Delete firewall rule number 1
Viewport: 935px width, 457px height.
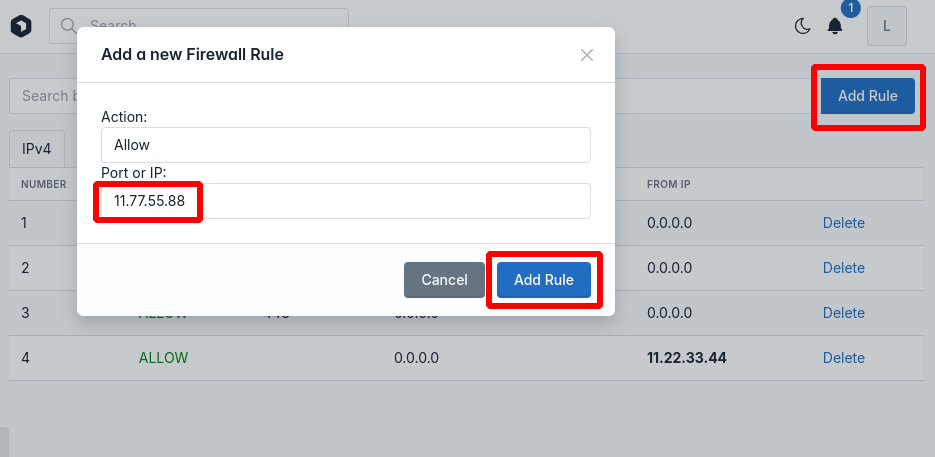tap(844, 223)
